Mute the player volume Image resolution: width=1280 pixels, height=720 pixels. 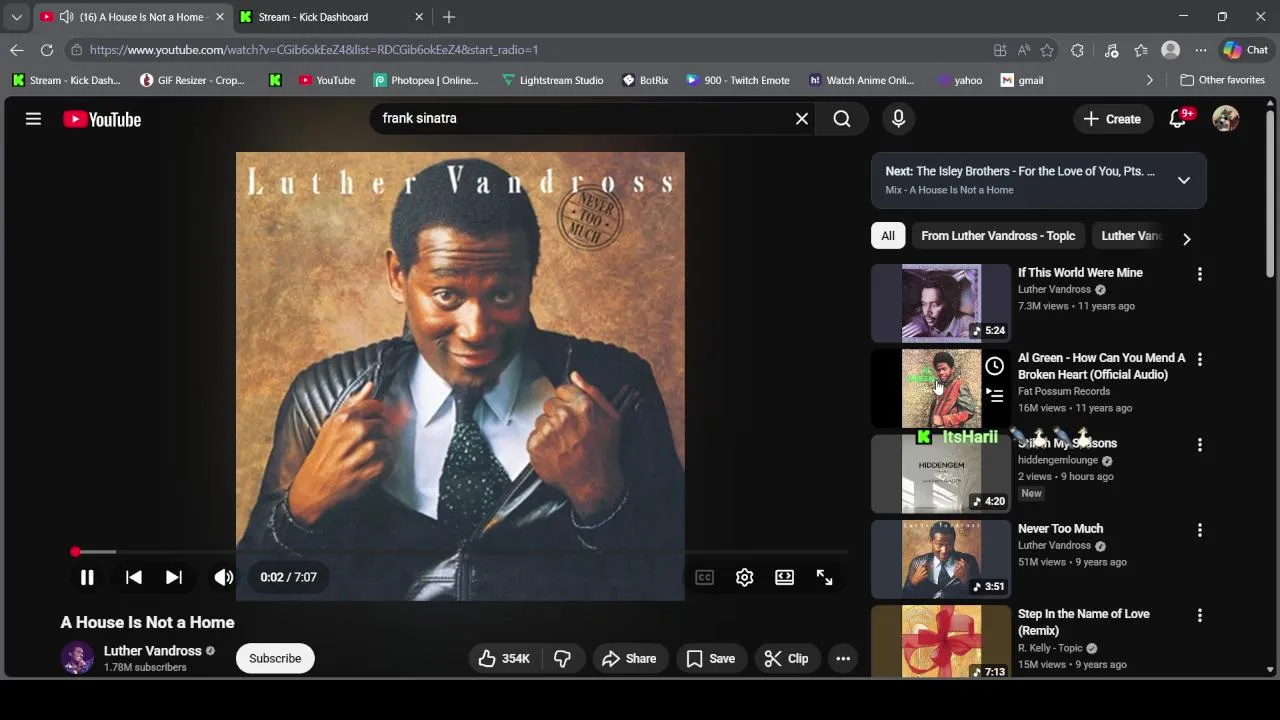click(223, 577)
